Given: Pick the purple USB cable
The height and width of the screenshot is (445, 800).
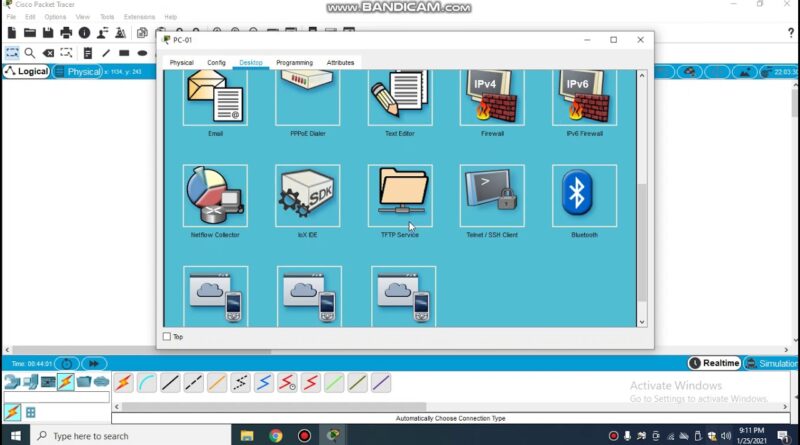Looking at the screenshot, I should coord(381,383).
